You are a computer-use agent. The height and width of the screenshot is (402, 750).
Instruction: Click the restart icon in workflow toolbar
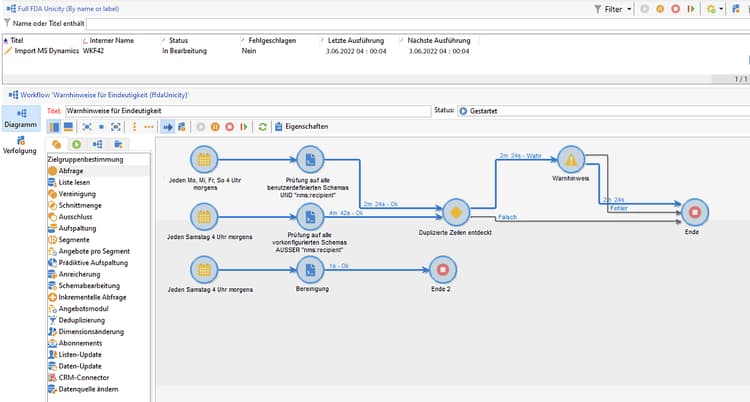click(244, 127)
